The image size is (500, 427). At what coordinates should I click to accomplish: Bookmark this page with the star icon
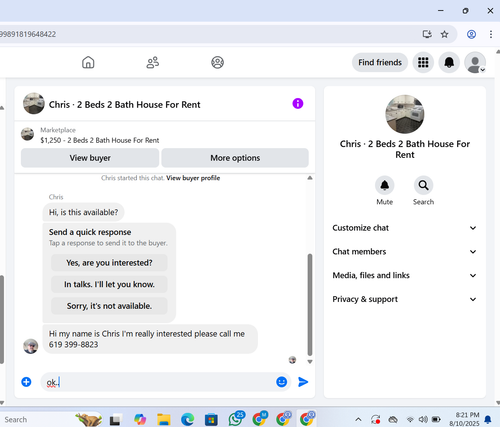(444, 34)
